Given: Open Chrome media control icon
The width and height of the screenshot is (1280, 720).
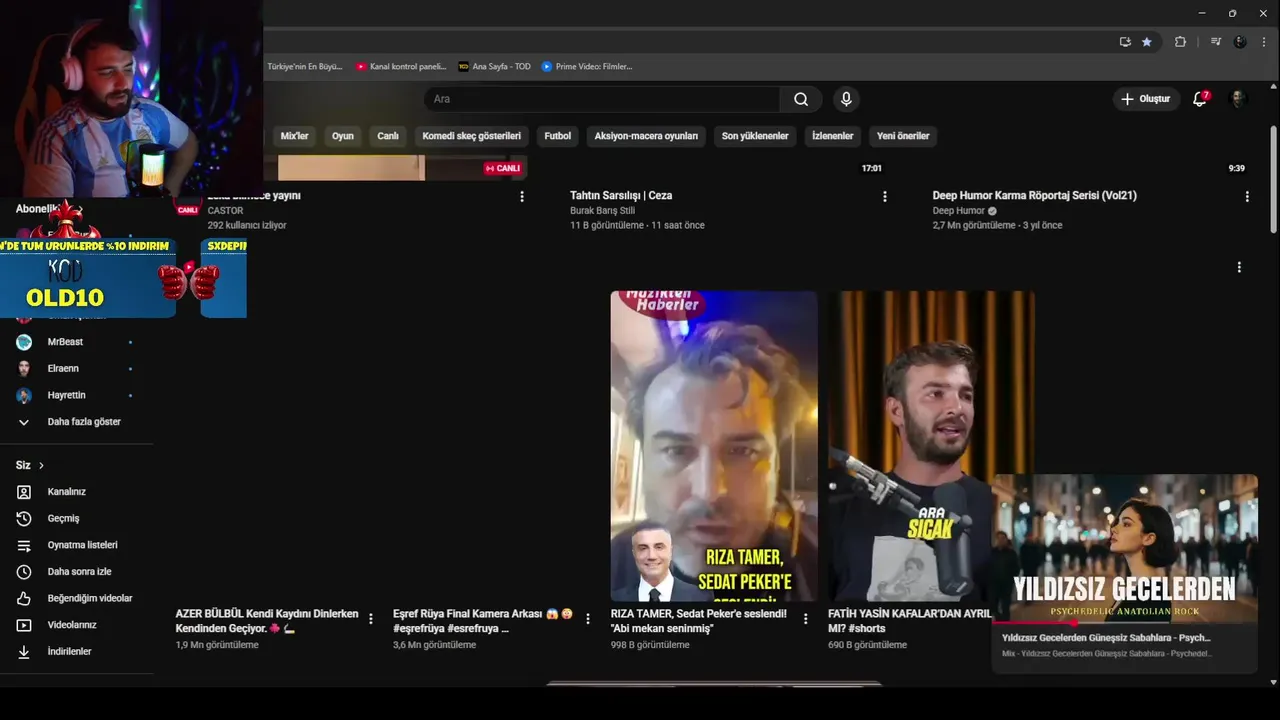Looking at the screenshot, I should tap(1216, 42).
